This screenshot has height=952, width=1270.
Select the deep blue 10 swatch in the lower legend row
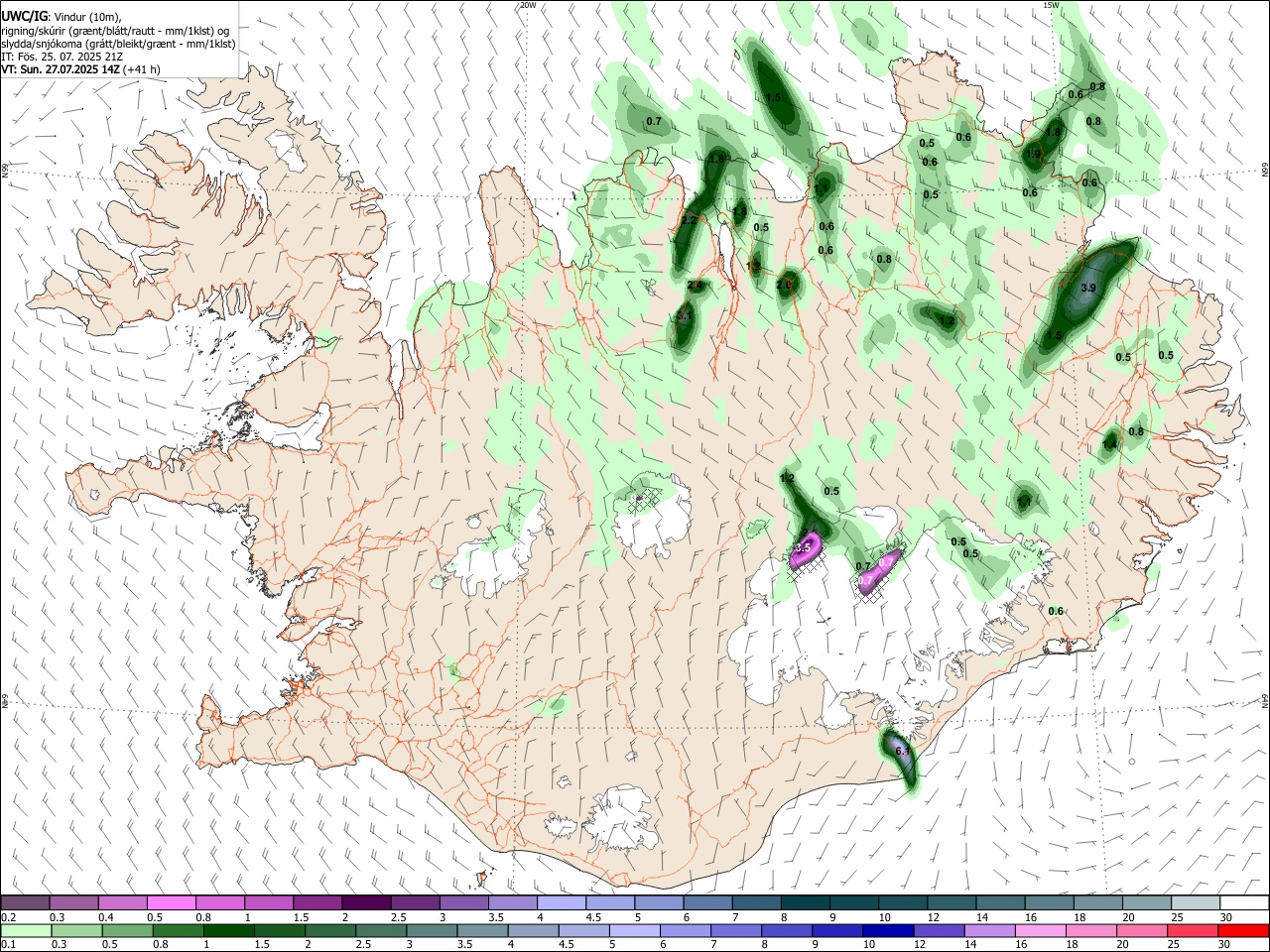[886, 931]
